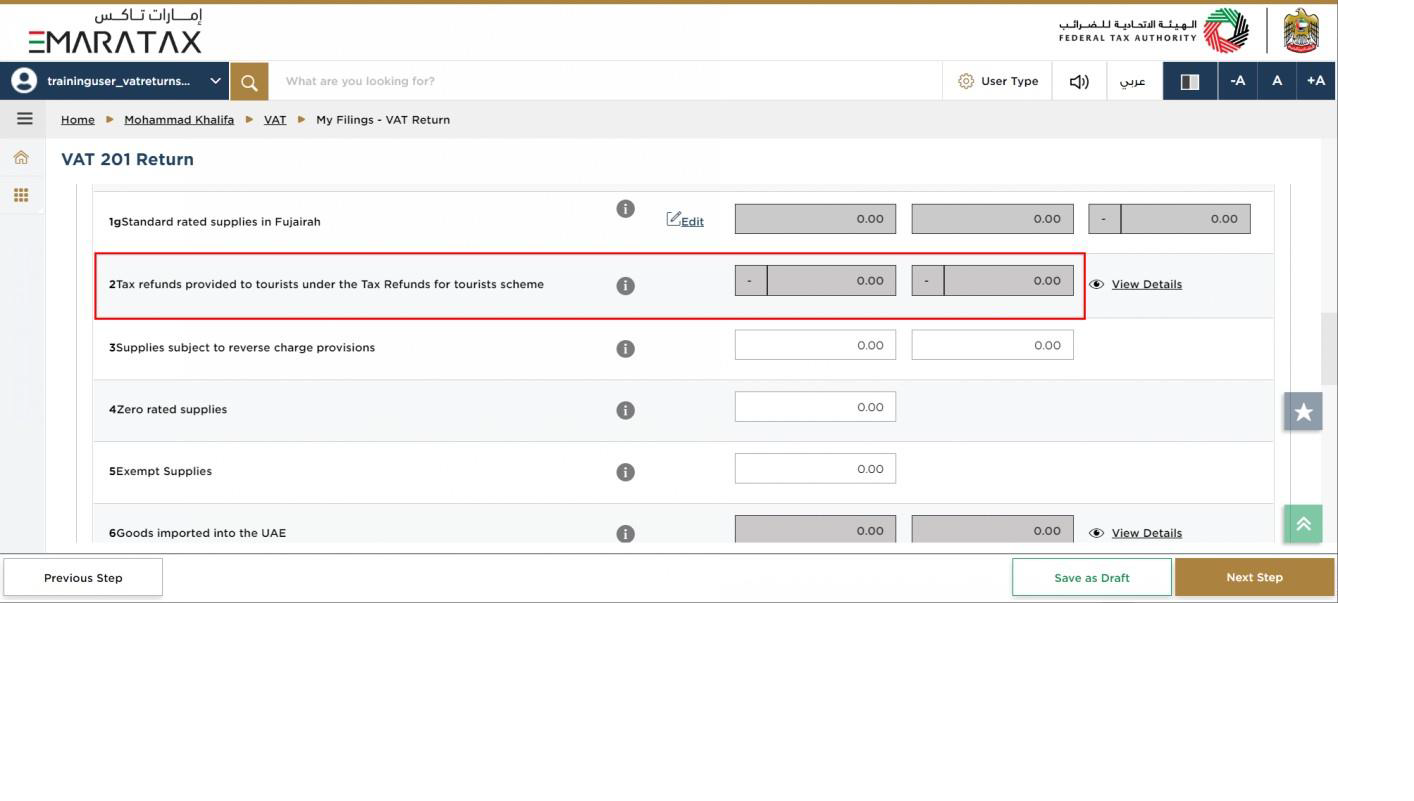The height and width of the screenshot is (801, 1414).
Task: Open the Mohammad Khalifa breadcrumb link
Action: [x=179, y=119]
